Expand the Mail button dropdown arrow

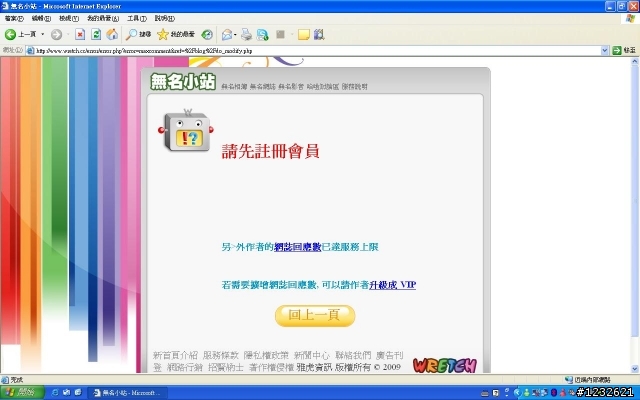[235, 35]
